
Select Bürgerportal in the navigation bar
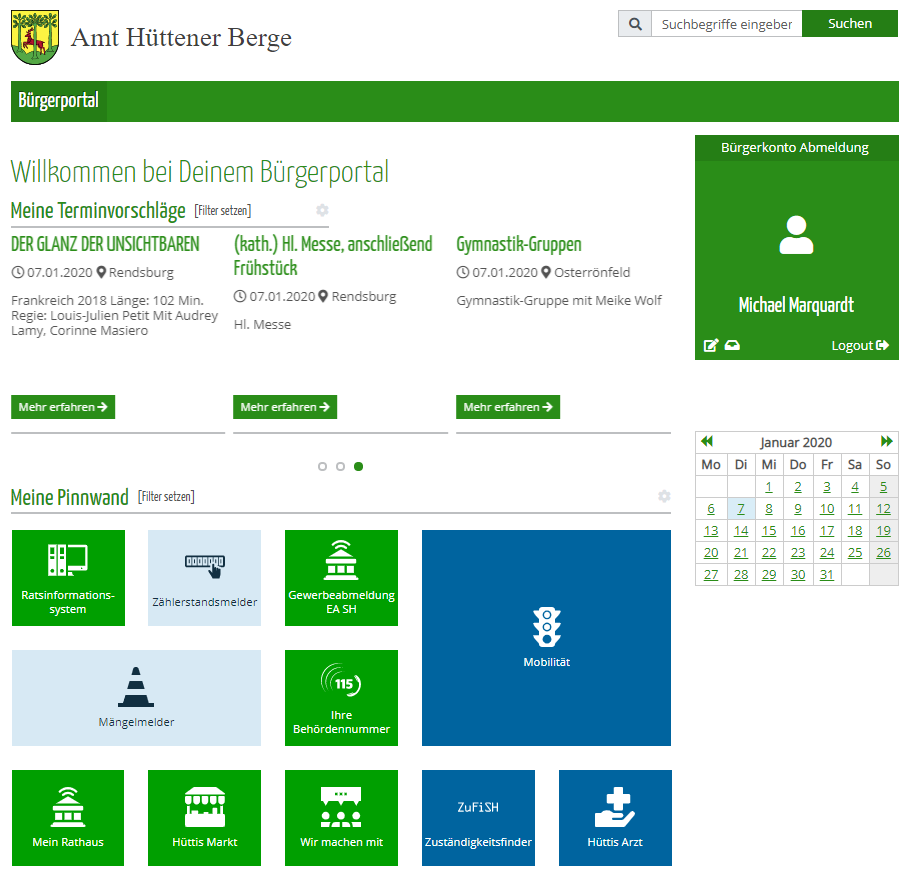click(57, 101)
